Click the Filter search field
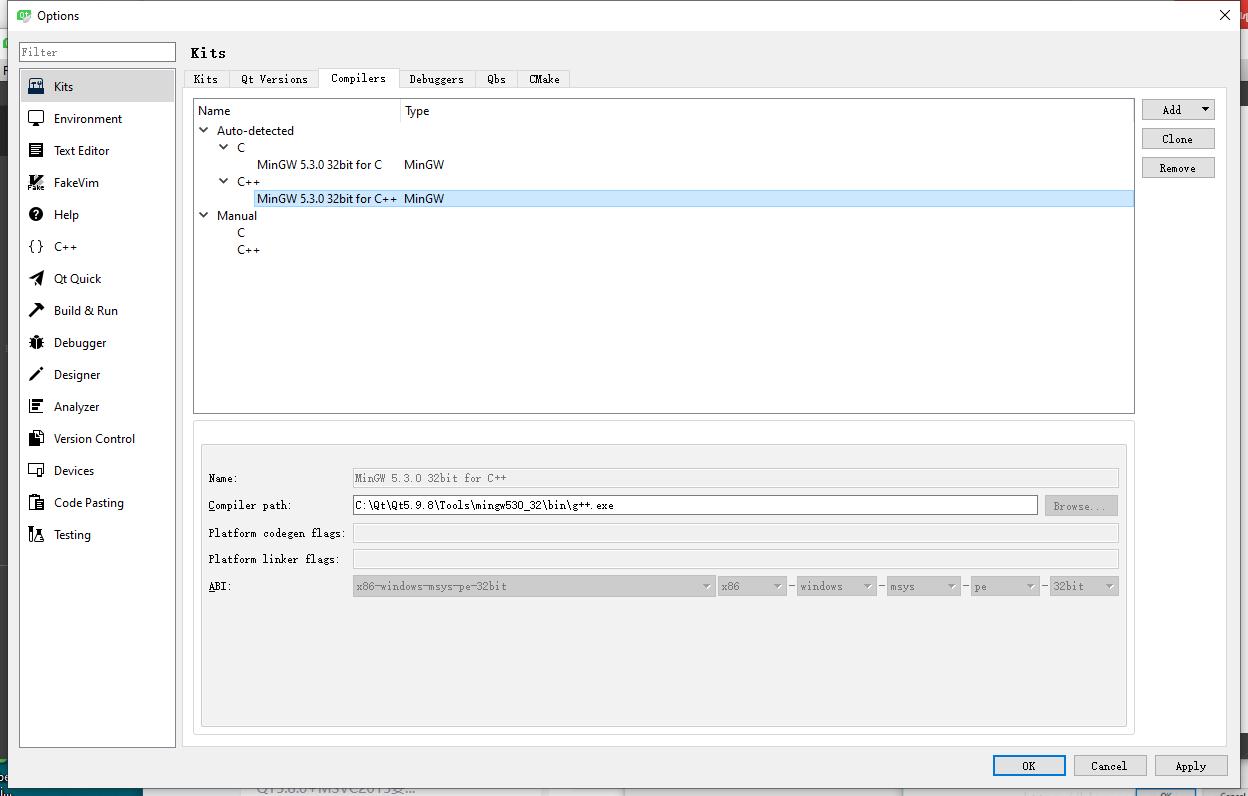This screenshot has height=796, width=1248. pos(97,52)
